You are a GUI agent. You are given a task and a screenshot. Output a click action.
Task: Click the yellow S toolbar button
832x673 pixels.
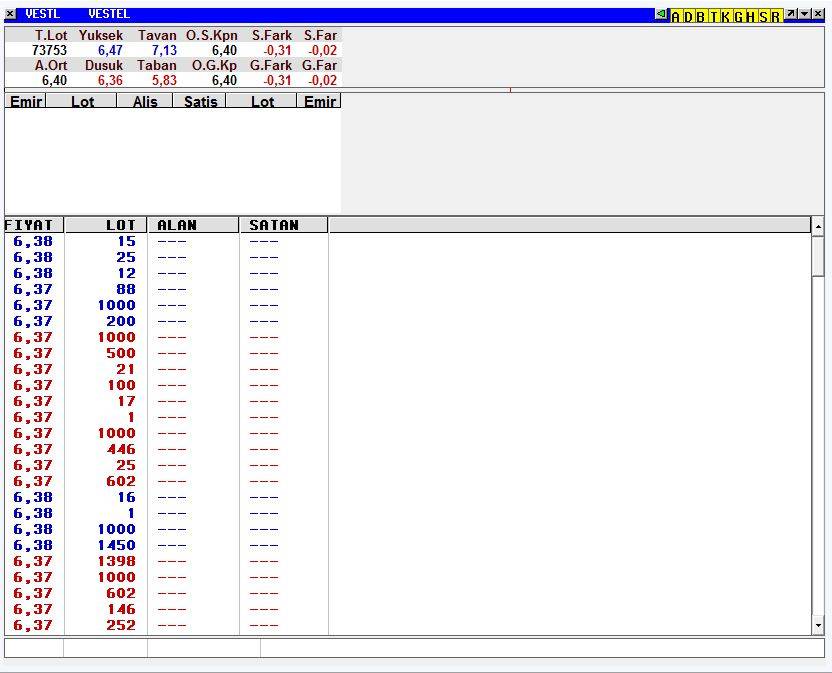(764, 16)
